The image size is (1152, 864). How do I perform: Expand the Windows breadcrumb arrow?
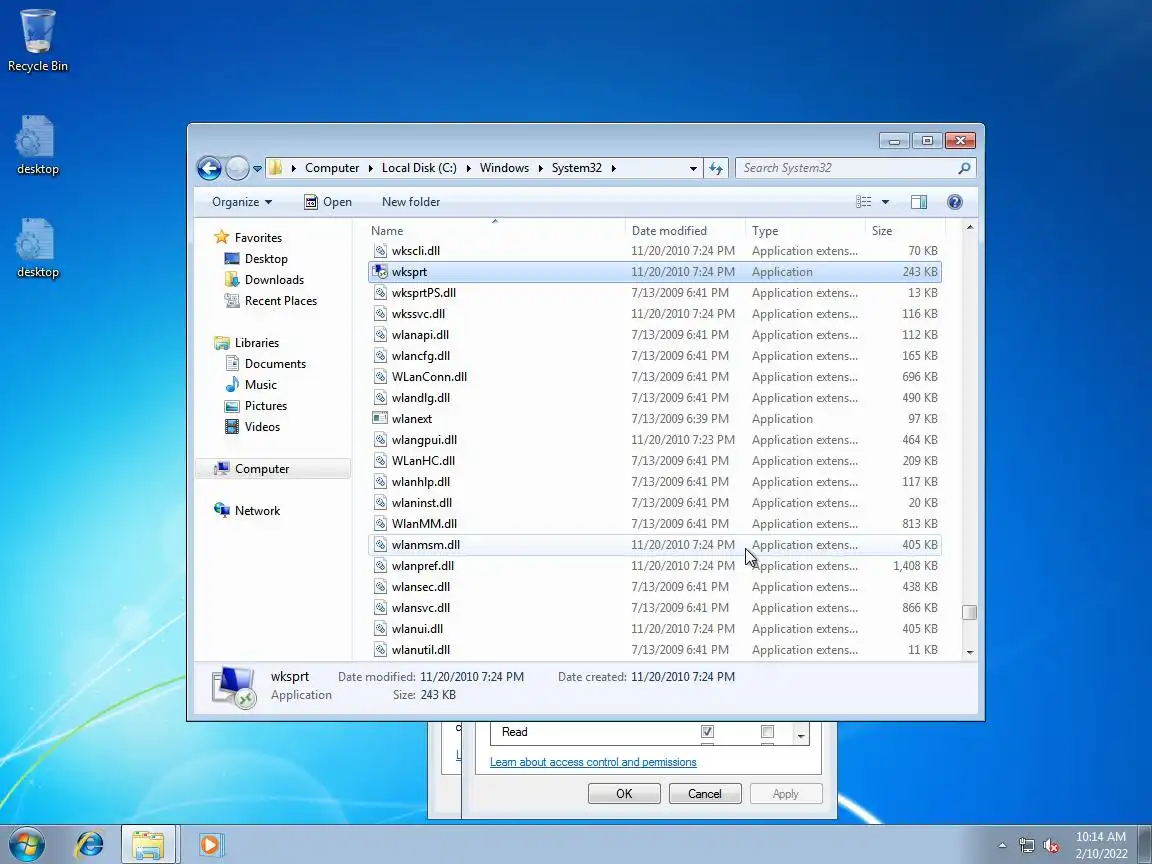point(540,168)
